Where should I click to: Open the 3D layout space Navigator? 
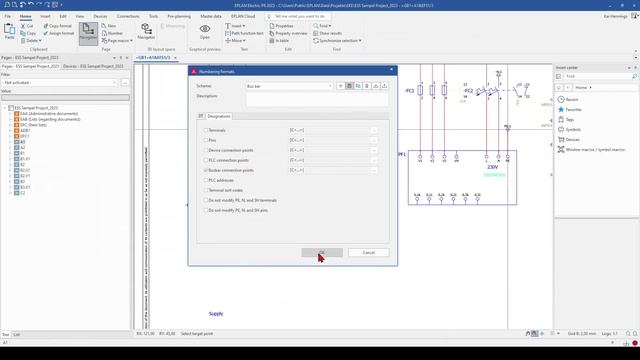pyautogui.click(x=146, y=32)
